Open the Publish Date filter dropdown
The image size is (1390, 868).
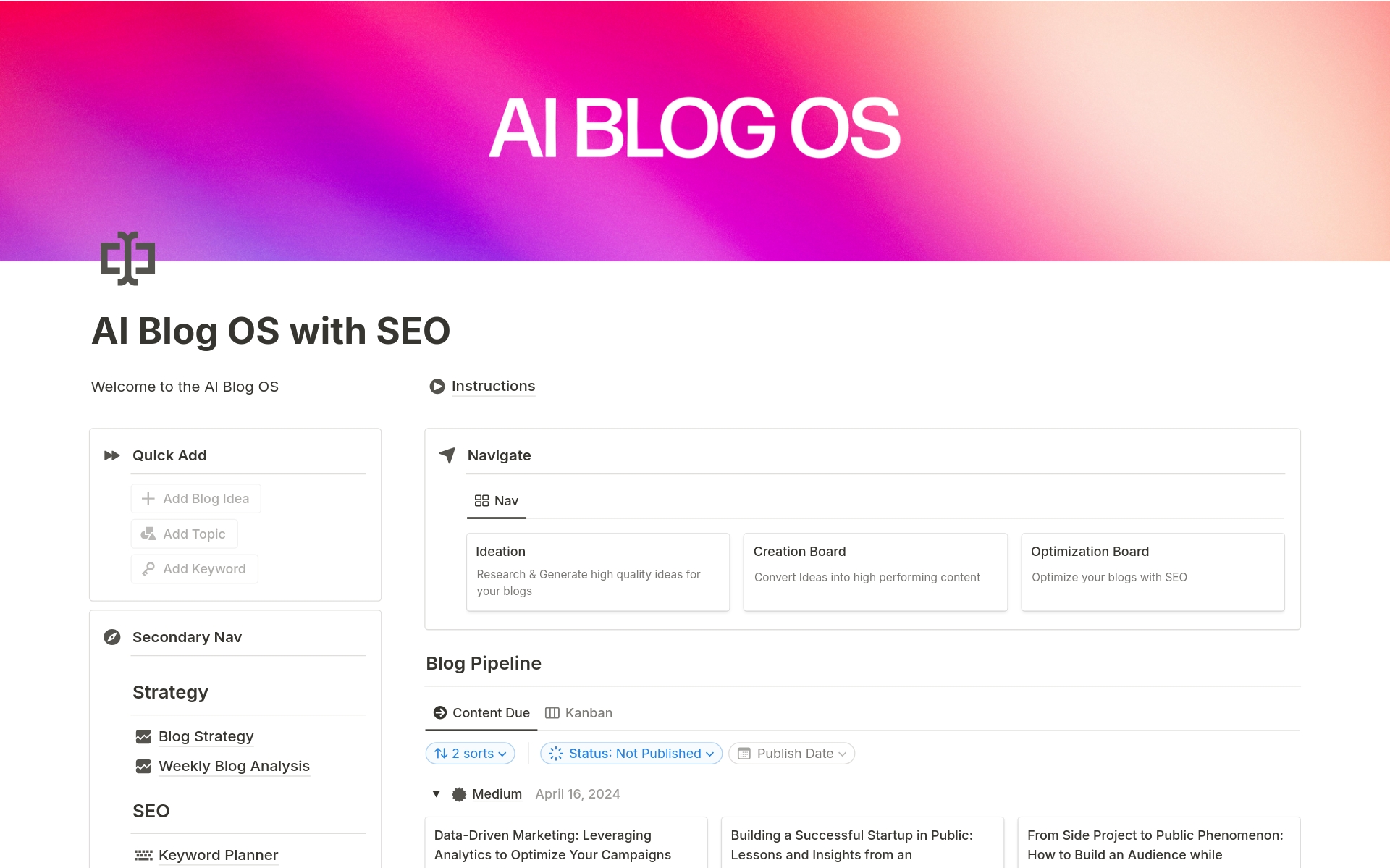point(792,754)
